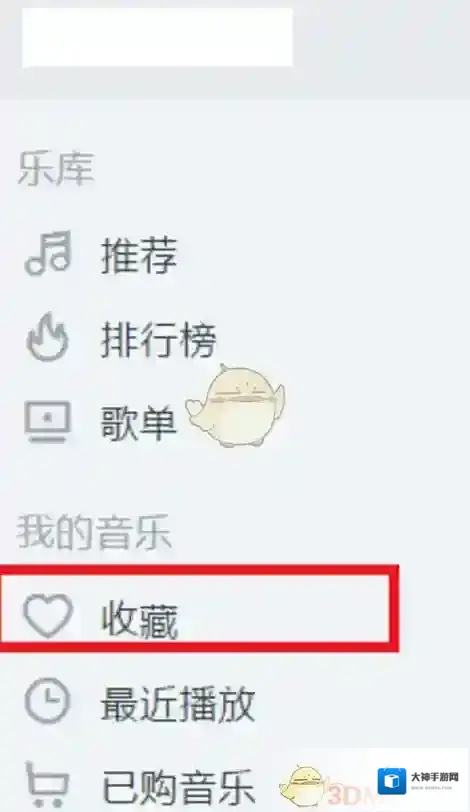Click the blank white box at top
The height and width of the screenshot is (812, 470).
157,37
